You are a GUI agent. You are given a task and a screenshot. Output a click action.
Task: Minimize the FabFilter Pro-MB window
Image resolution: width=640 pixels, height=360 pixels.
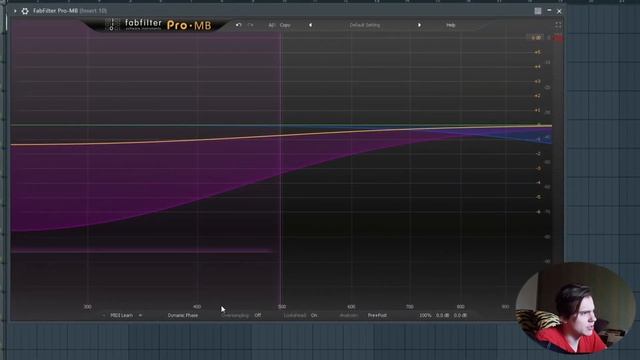pyautogui.click(x=549, y=11)
